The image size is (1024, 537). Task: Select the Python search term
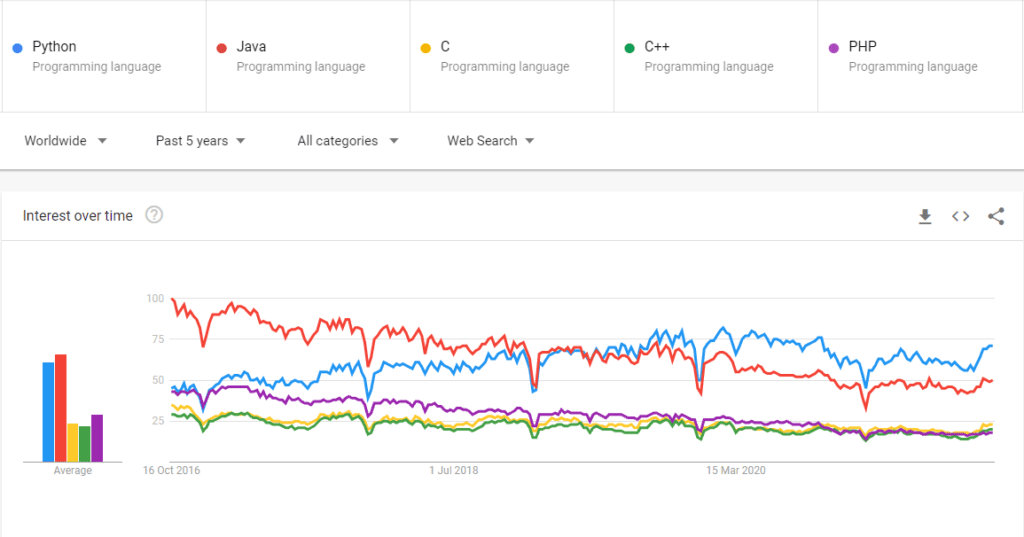click(x=54, y=46)
